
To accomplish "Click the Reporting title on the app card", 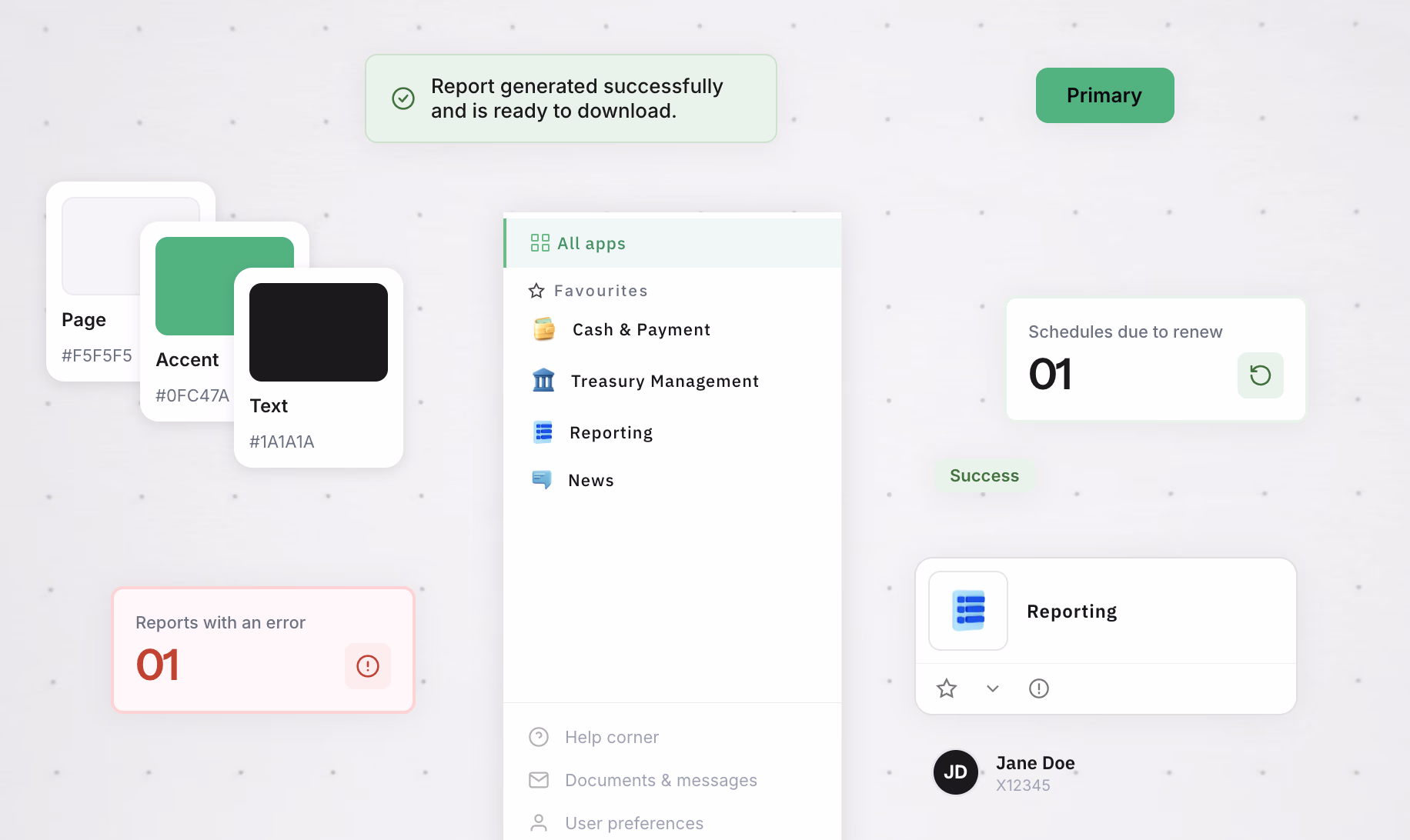I will pyautogui.click(x=1072, y=612).
